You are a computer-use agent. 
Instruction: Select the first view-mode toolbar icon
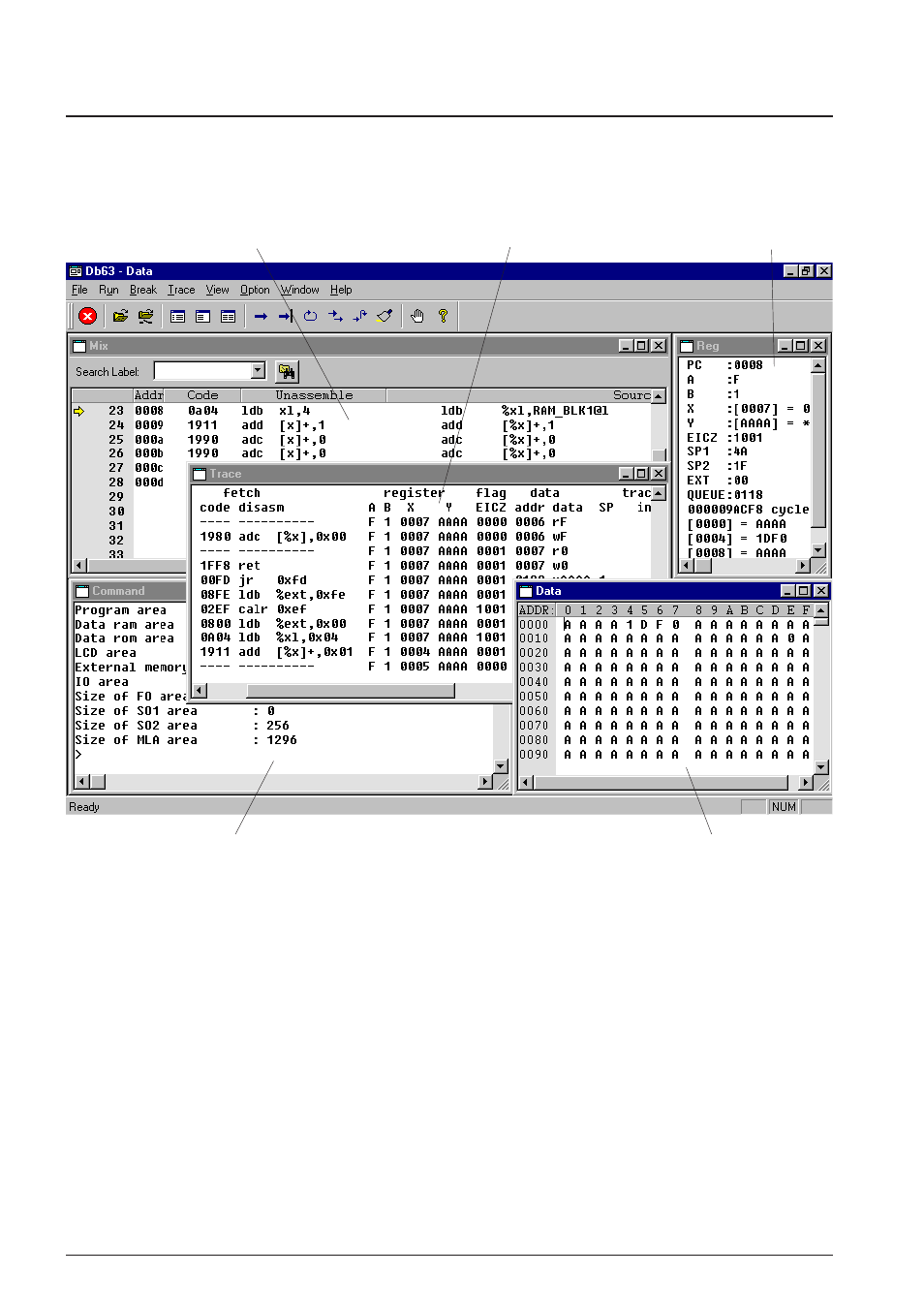(177, 316)
